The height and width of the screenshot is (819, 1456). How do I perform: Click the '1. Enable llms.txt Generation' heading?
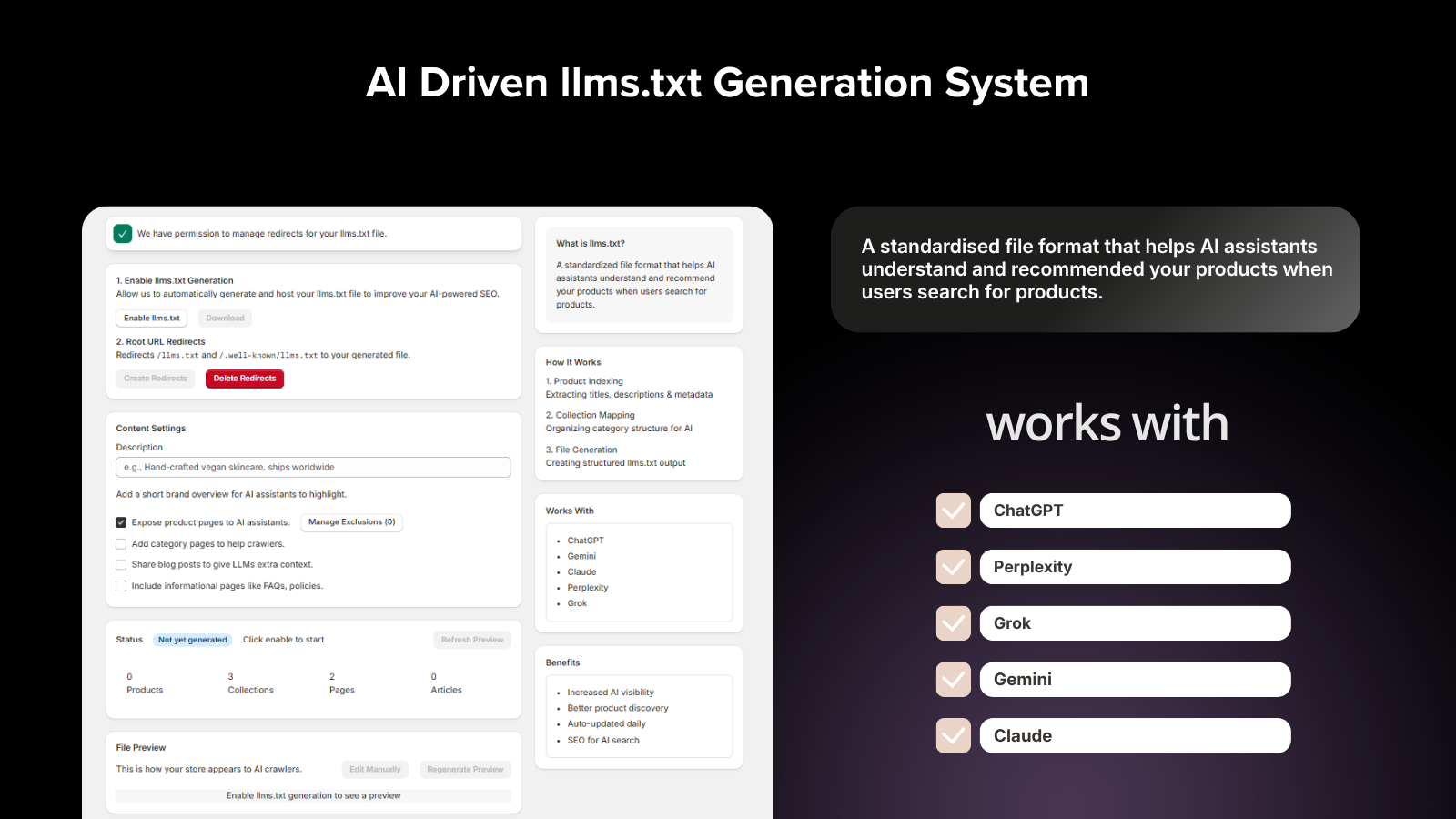click(x=175, y=281)
